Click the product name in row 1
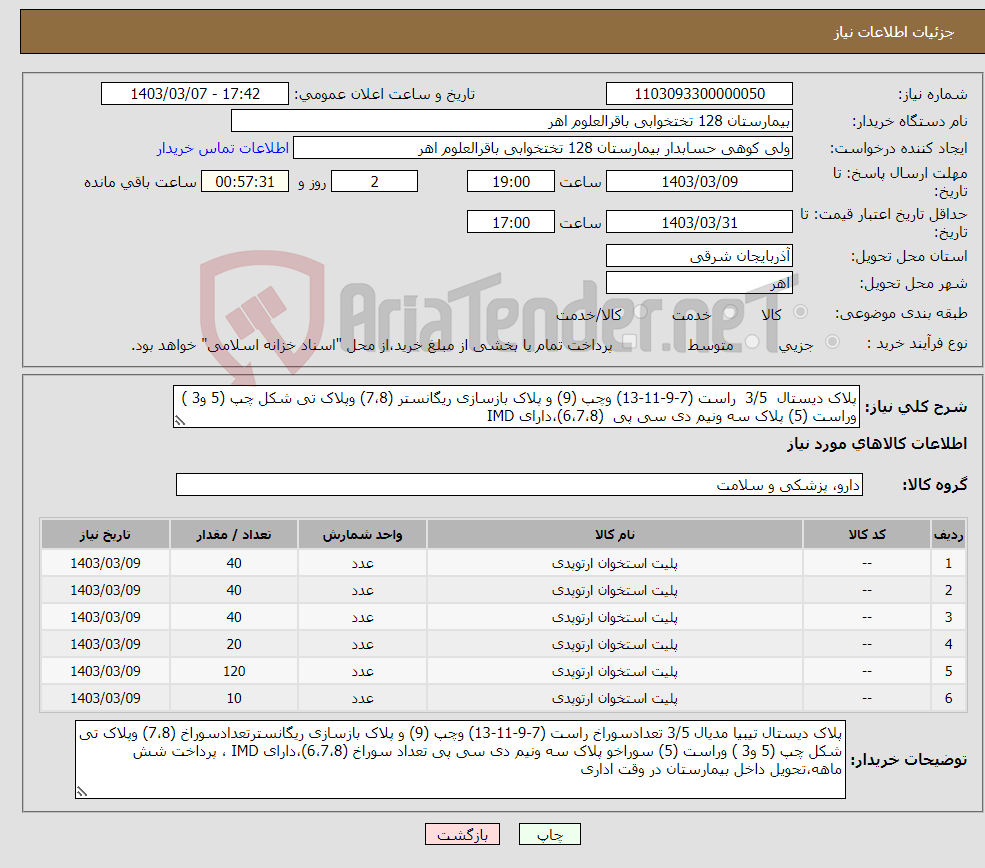Screen dimensions: 985x868 click(x=614, y=563)
